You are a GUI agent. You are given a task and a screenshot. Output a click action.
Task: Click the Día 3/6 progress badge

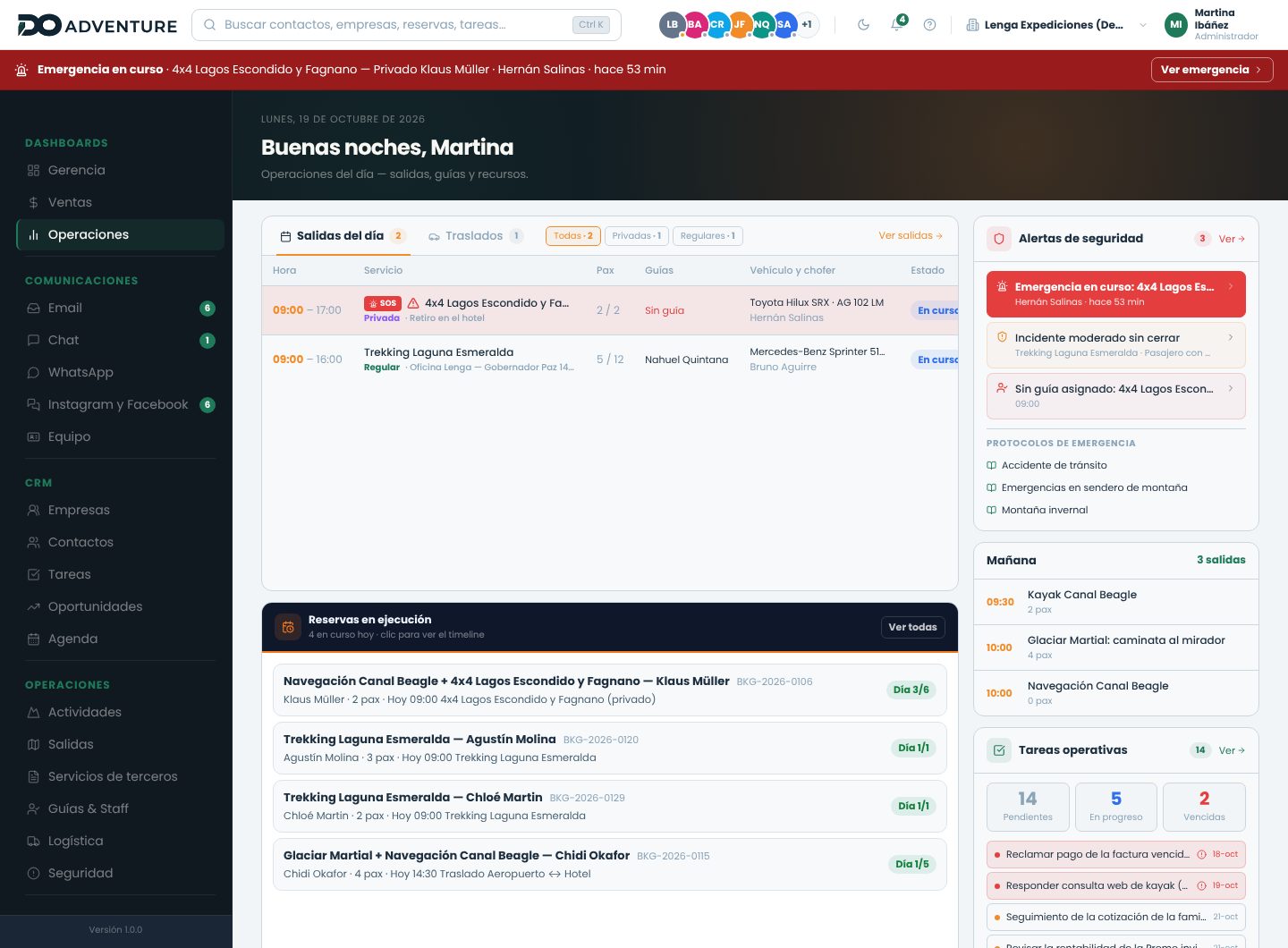[911, 690]
